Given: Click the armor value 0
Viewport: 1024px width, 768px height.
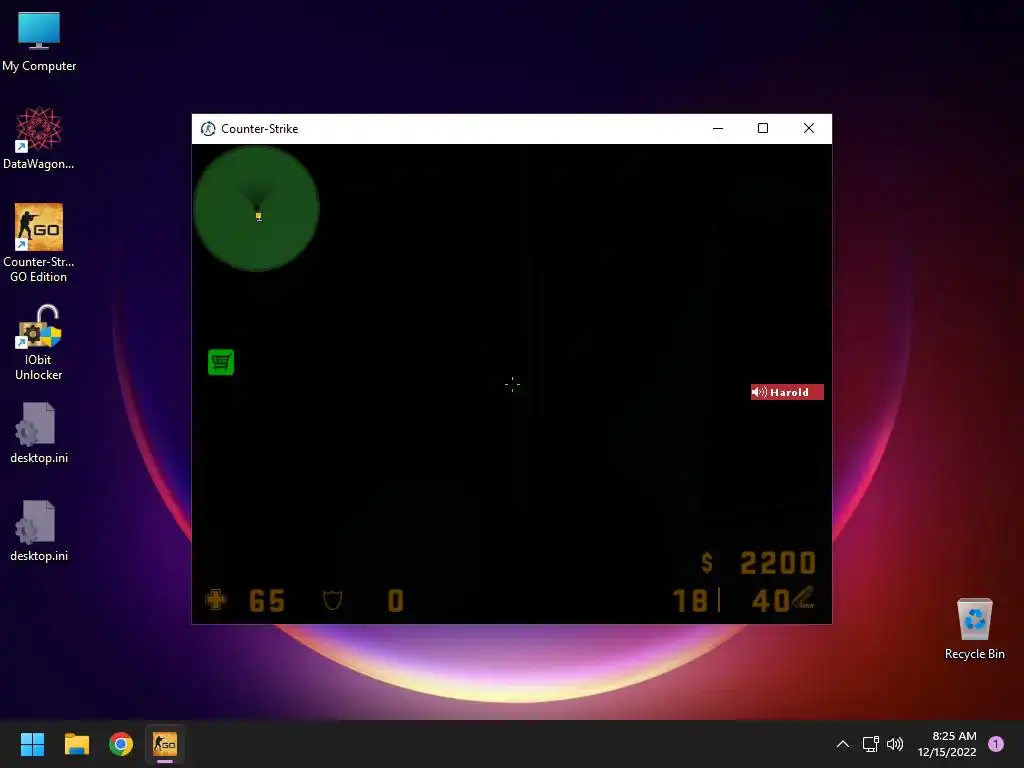Looking at the screenshot, I should coord(396,601).
